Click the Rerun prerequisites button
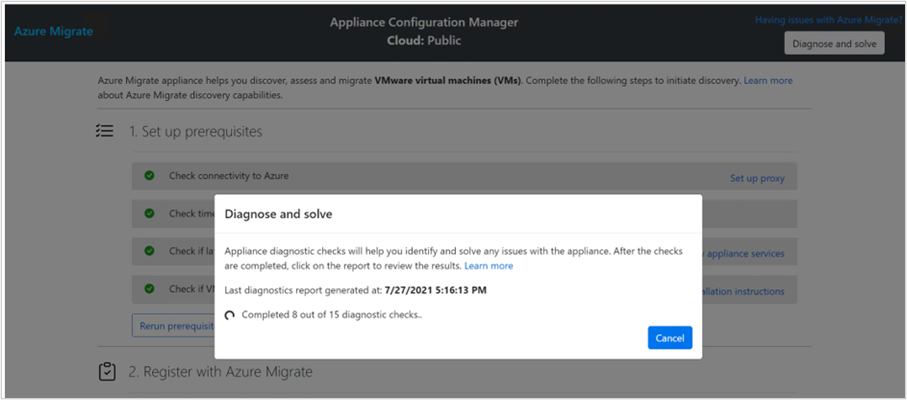 174,325
